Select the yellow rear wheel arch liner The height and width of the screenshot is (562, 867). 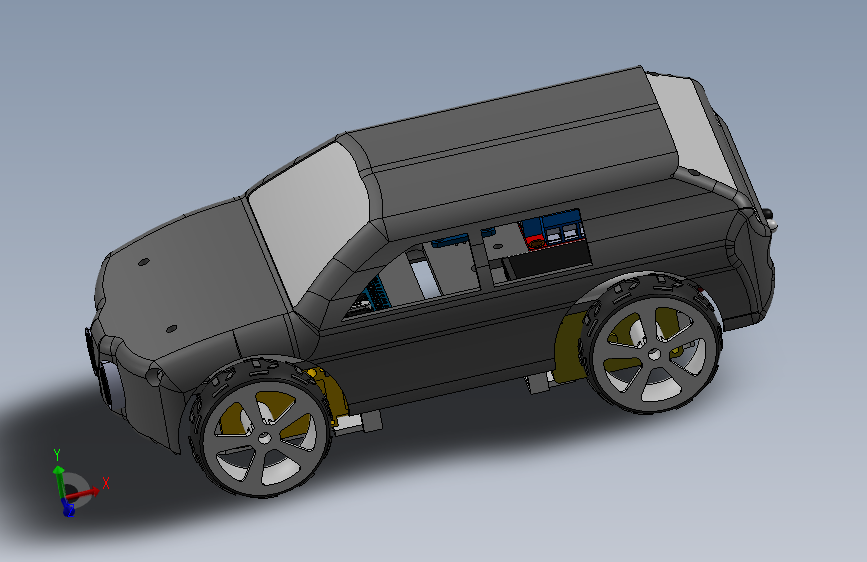pos(570,348)
